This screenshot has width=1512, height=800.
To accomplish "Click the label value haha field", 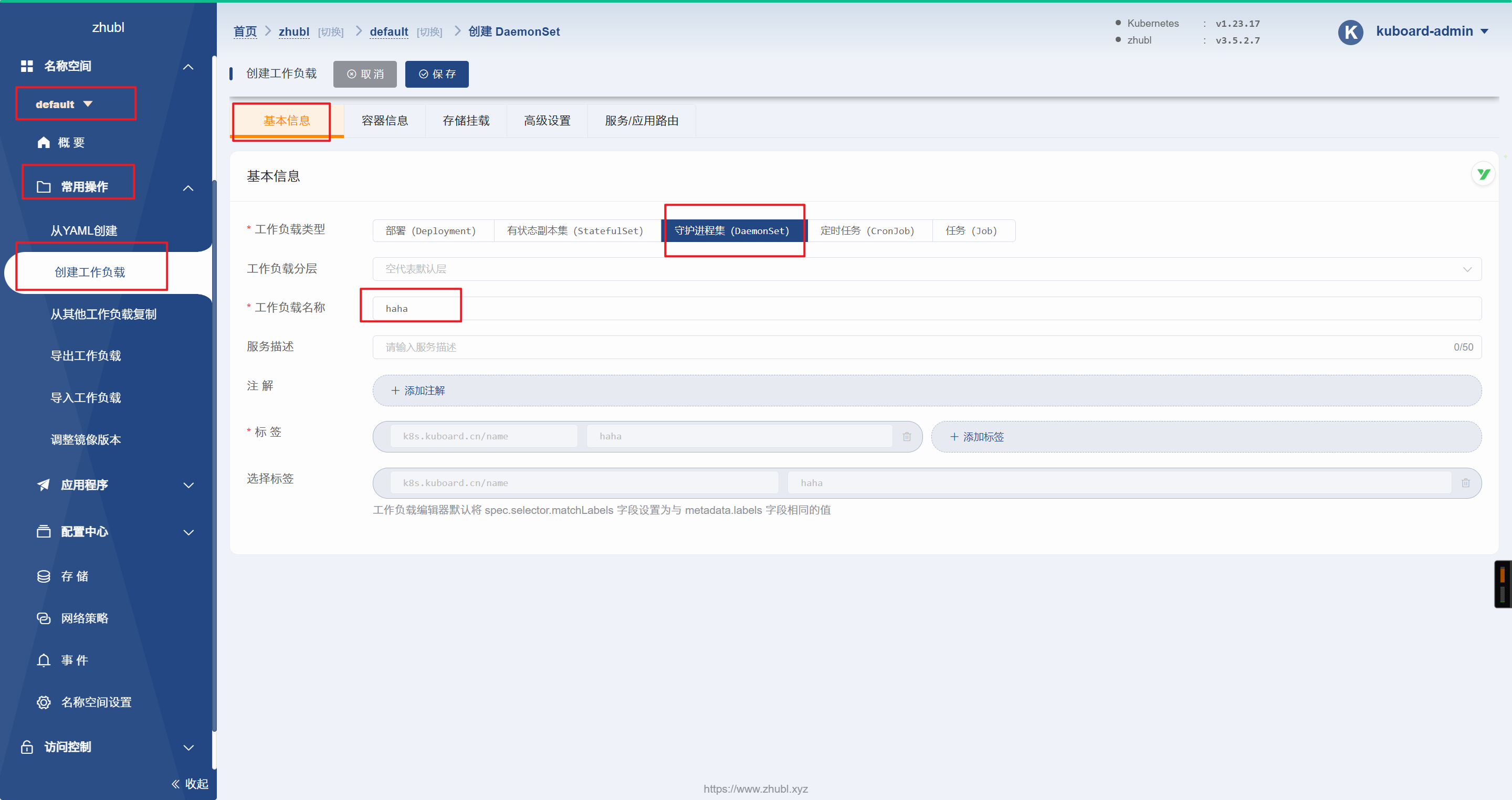I will coord(739,436).
